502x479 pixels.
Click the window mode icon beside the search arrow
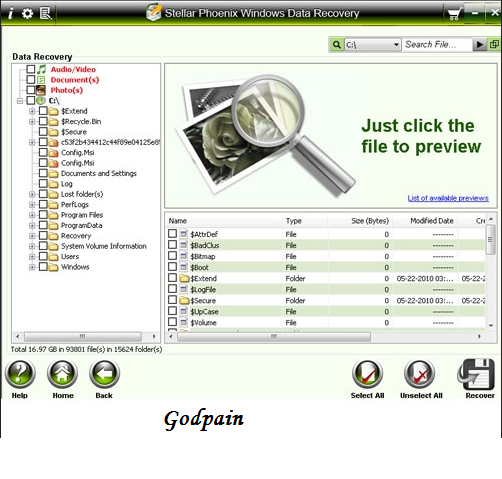tap(494, 44)
